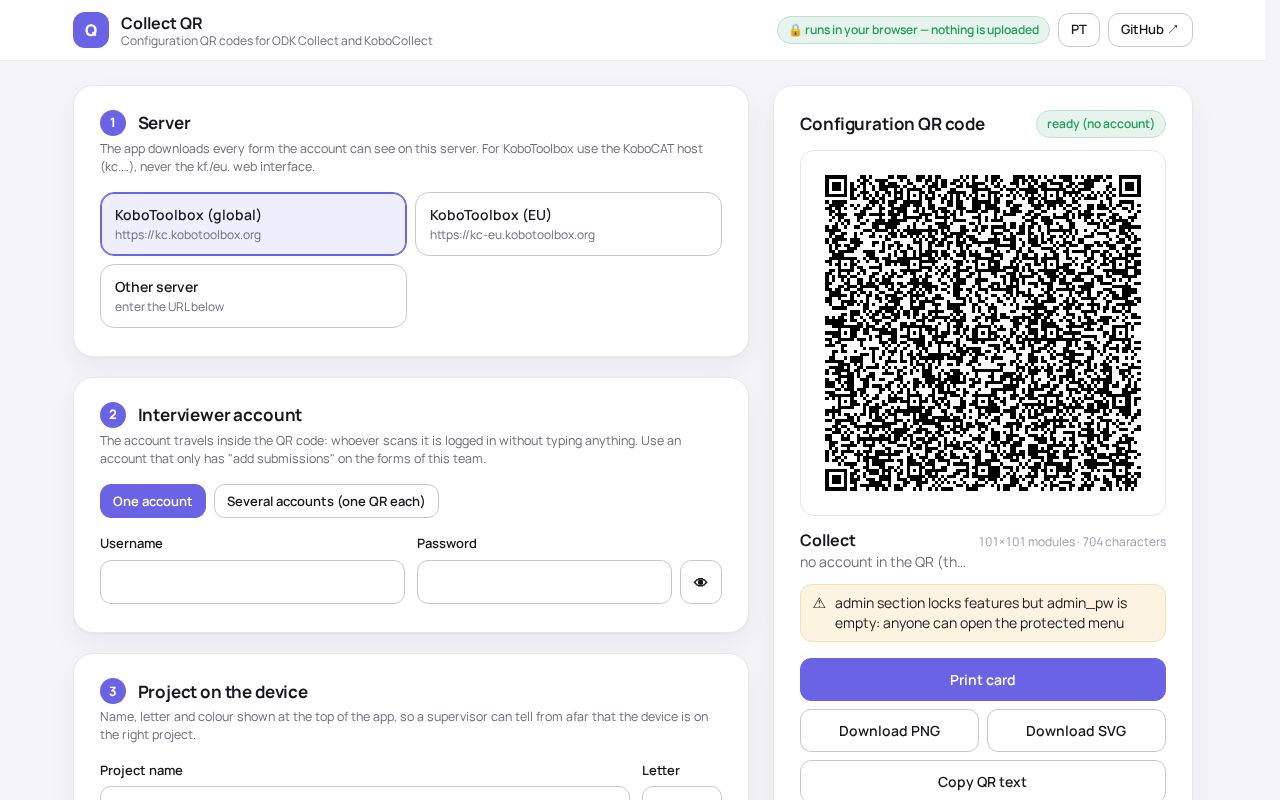Click the Collect label under QR
Viewport: 1280px width, 800px height.
click(x=828, y=540)
